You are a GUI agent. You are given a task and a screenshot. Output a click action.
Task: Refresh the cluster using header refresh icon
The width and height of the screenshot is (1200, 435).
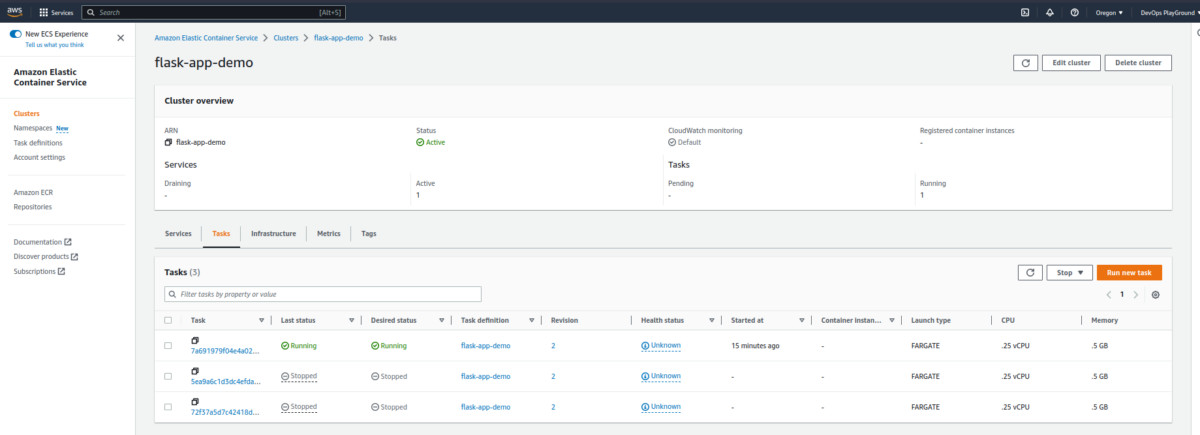coord(1024,62)
